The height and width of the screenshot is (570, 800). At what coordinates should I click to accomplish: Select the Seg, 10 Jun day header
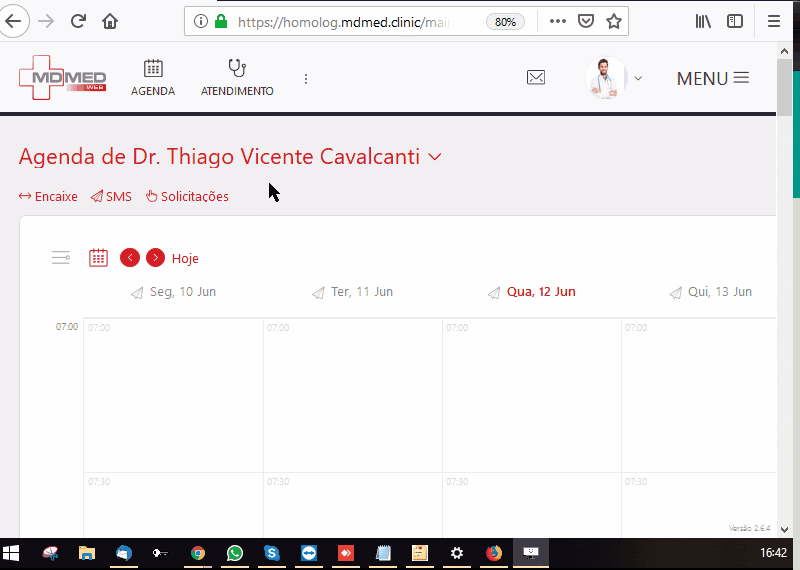[183, 292]
